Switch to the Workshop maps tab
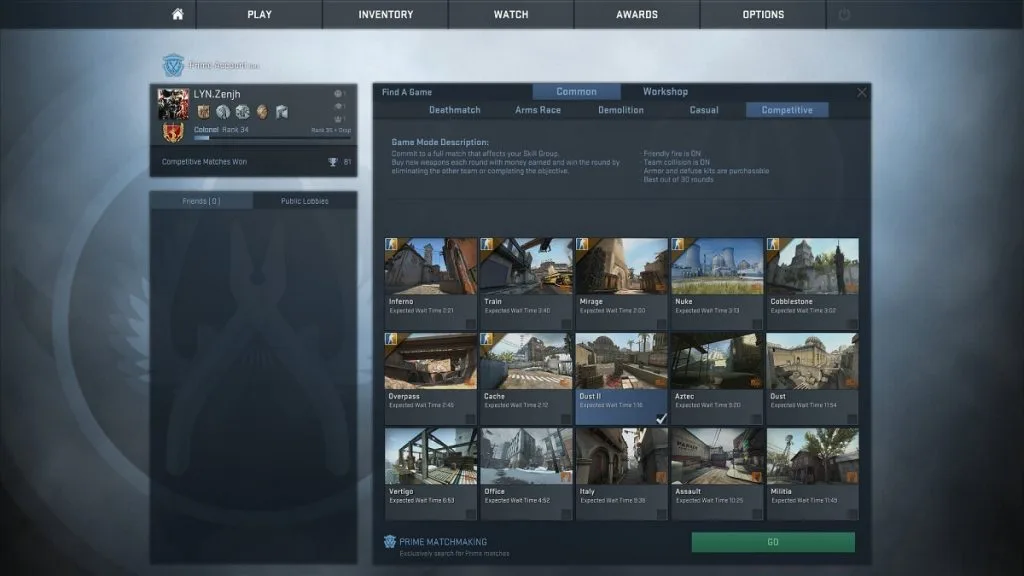This screenshot has height=576, width=1024. [x=665, y=92]
